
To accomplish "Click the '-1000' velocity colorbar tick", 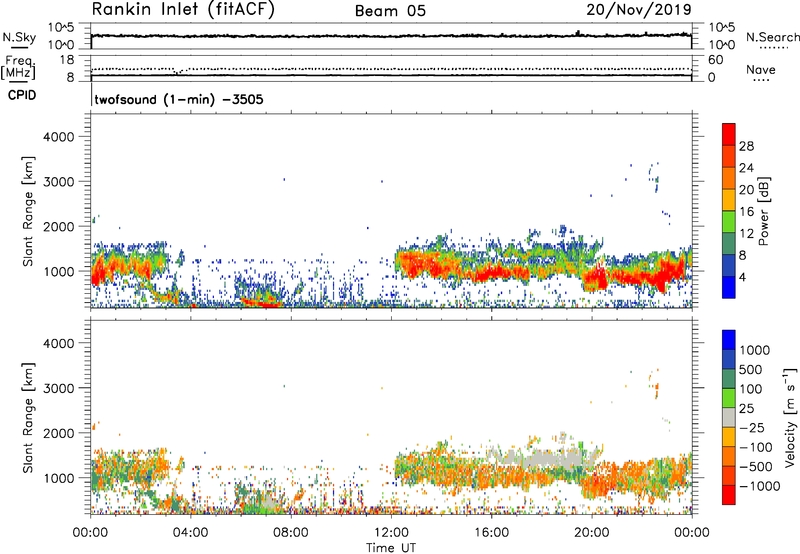I will tap(759, 486).
